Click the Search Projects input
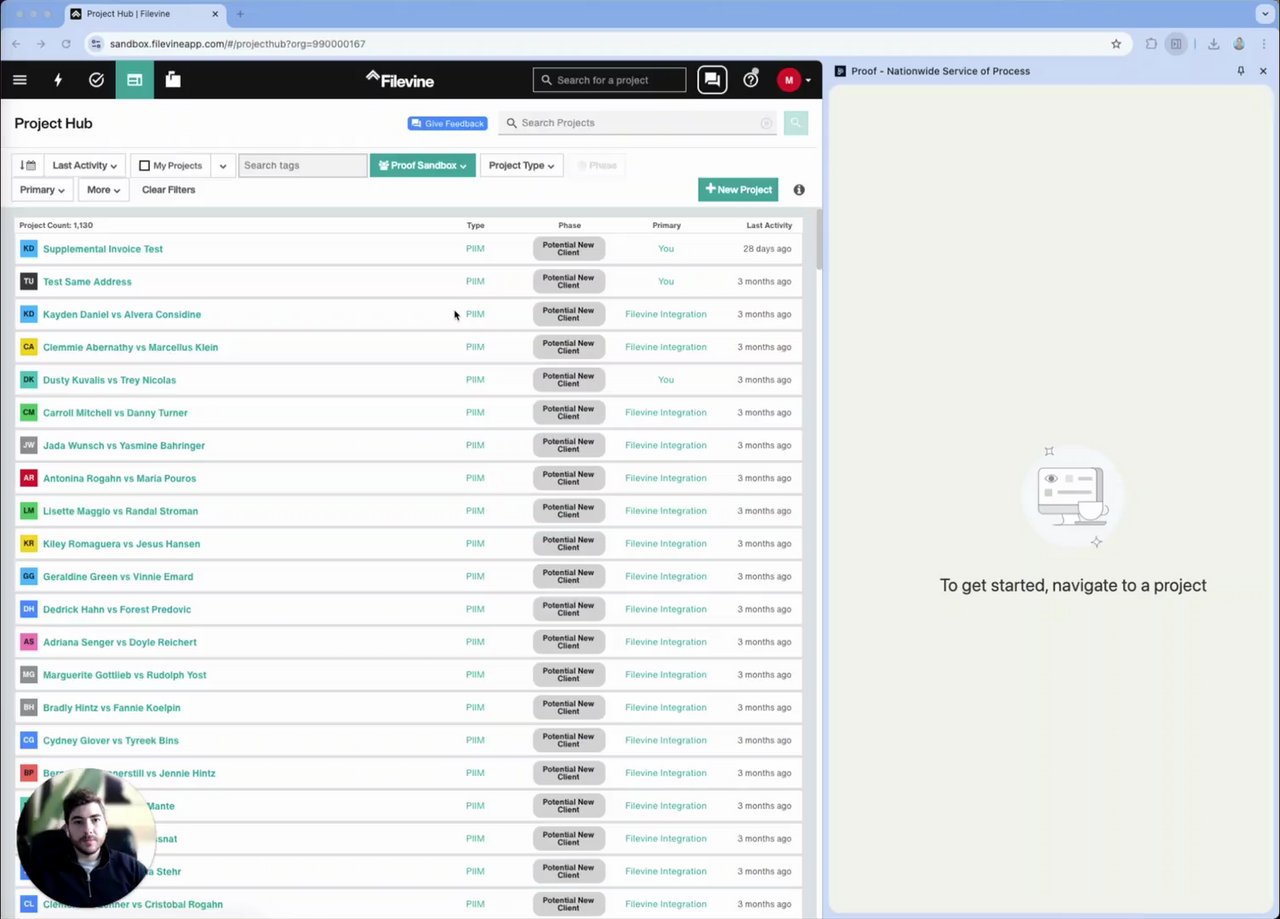Screen dimensions: 1280x919 [x=638, y=123]
